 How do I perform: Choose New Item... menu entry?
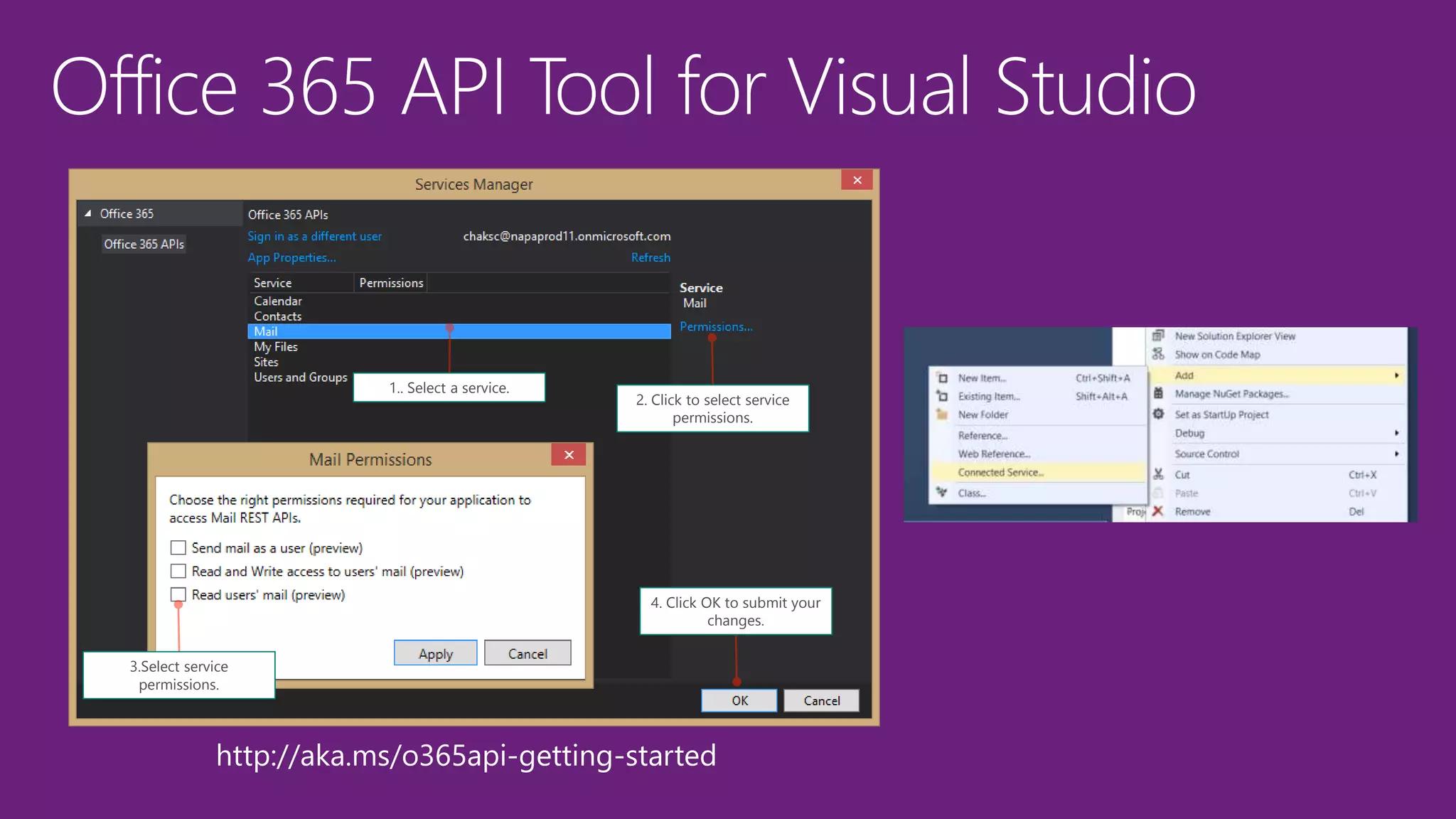coord(1039,378)
